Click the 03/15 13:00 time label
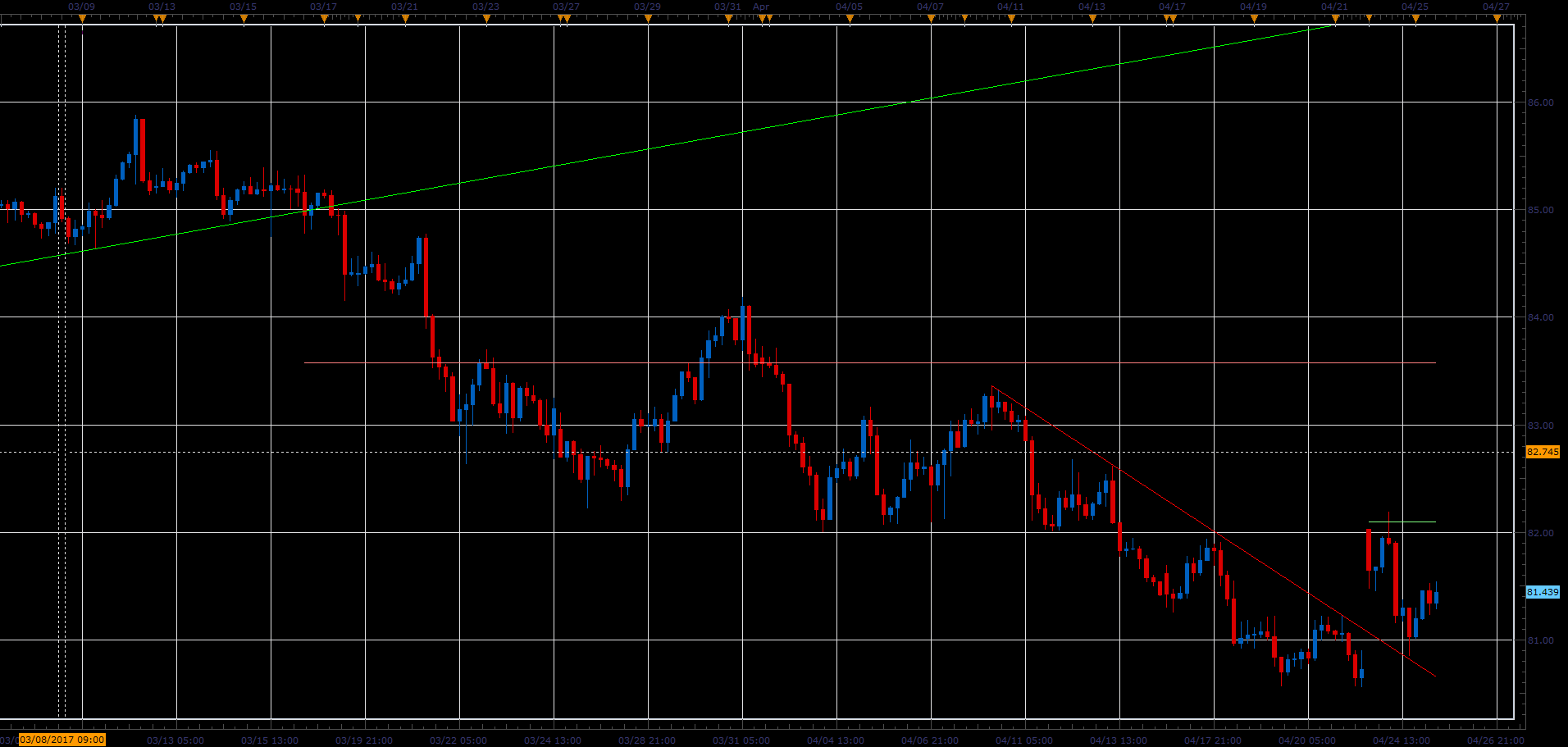The height and width of the screenshot is (747, 1568). point(270,740)
